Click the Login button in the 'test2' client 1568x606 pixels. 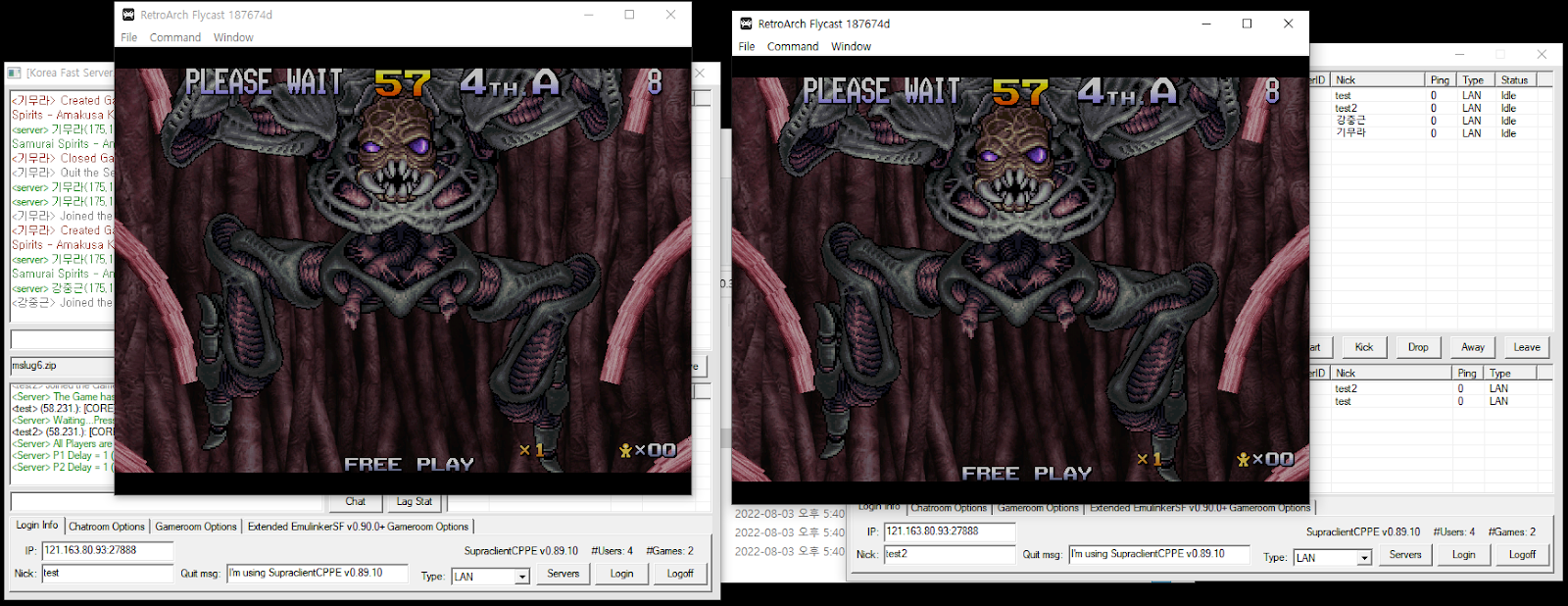[x=1464, y=555]
